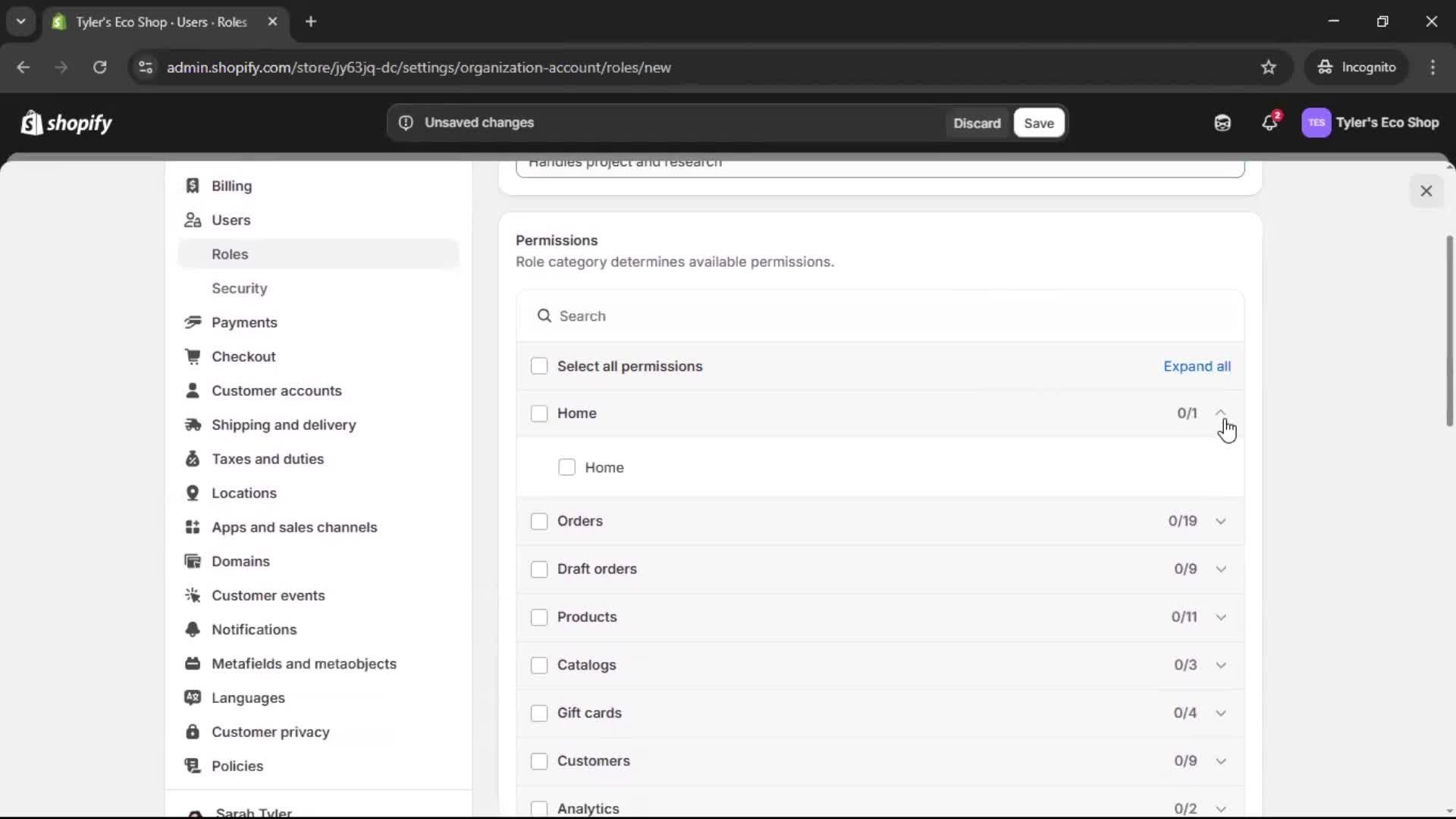This screenshot has height=819, width=1456.
Task: Click the Users sidebar icon
Action: pyautogui.click(x=193, y=220)
